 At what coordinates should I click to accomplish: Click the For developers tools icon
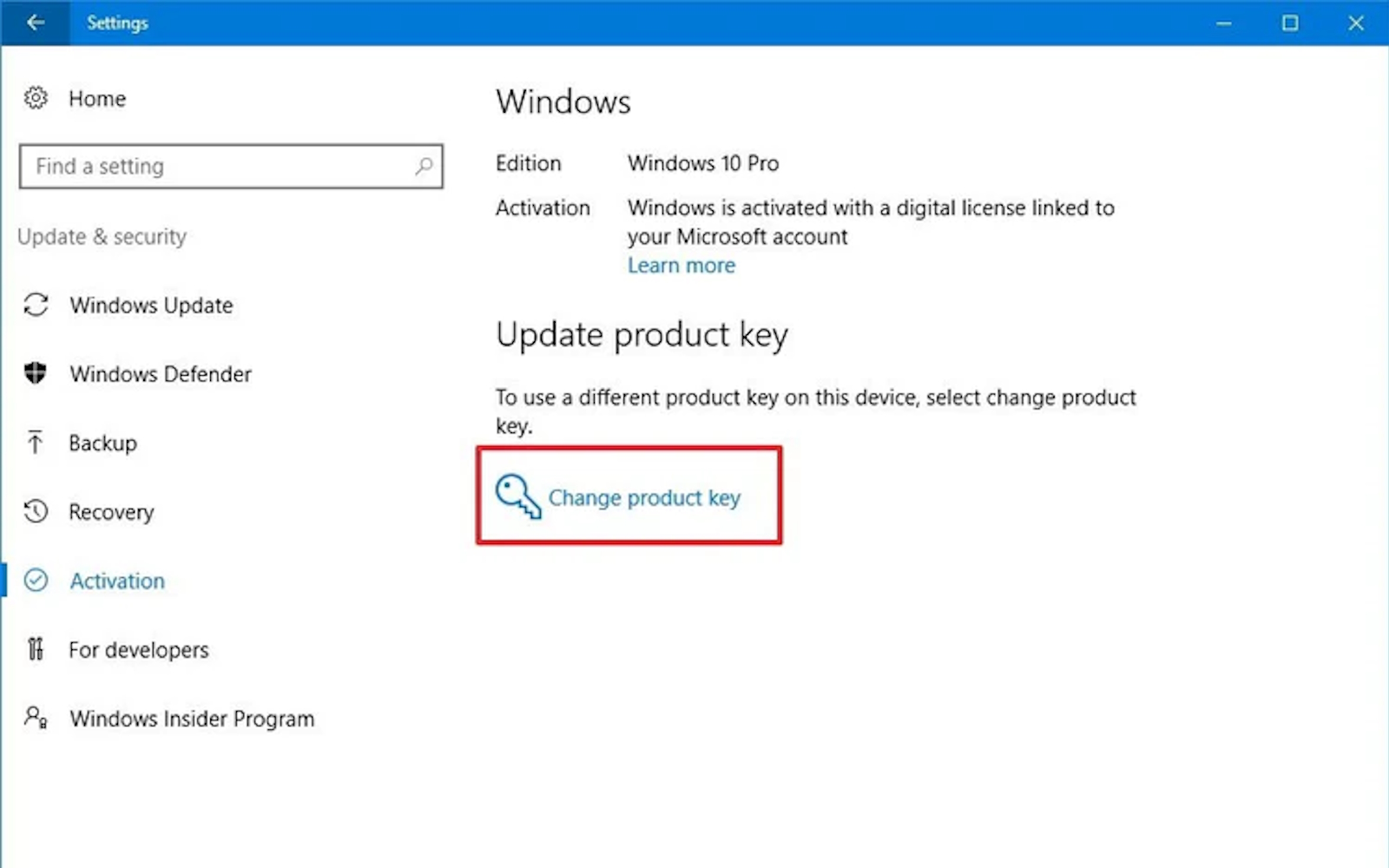[x=35, y=649]
